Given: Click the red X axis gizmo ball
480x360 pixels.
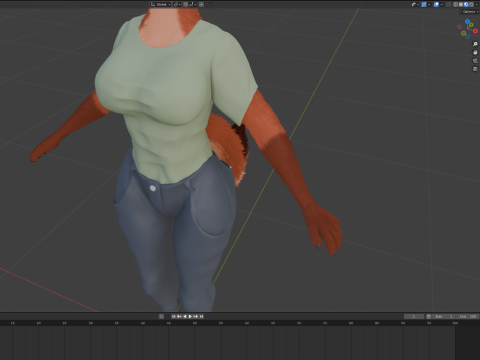Looking at the screenshot, I should pos(475,31).
